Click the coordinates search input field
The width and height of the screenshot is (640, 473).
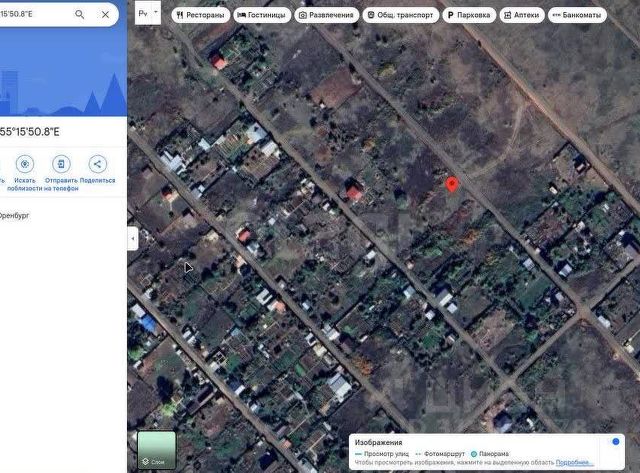tap(35, 14)
